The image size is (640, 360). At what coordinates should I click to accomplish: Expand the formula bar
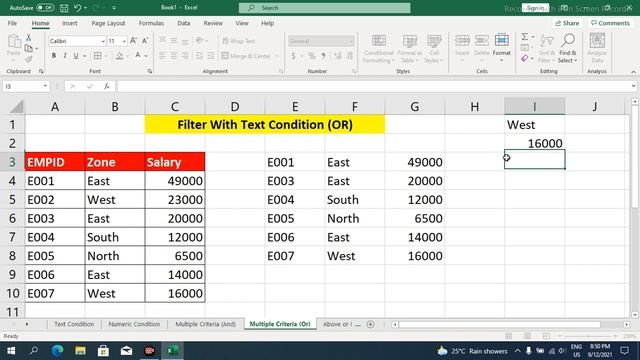633,86
